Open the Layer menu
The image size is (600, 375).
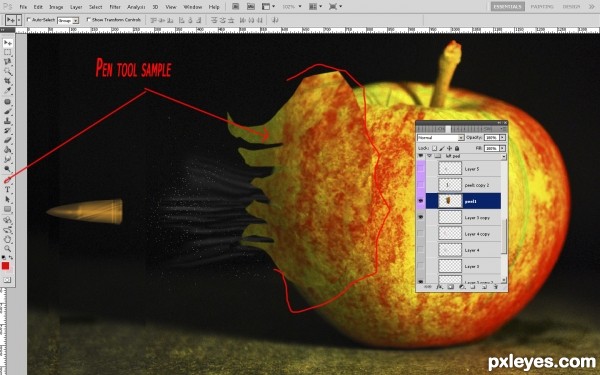coord(76,7)
